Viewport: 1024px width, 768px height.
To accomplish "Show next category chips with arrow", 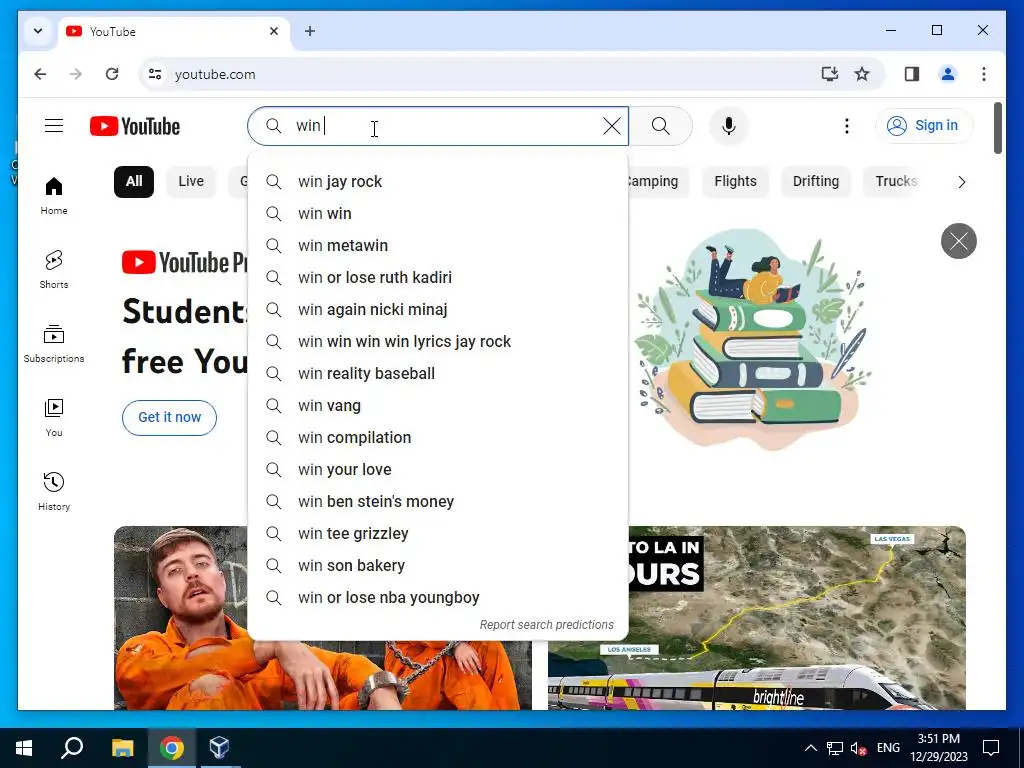I will [x=961, y=182].
